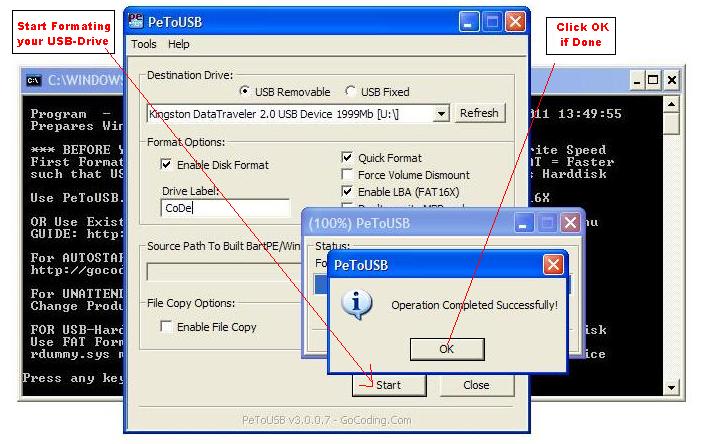The width and height of the screenshot is (706, 444).
Task: Minimize the main PeToUSB window
Action: [x=468, y=21]
